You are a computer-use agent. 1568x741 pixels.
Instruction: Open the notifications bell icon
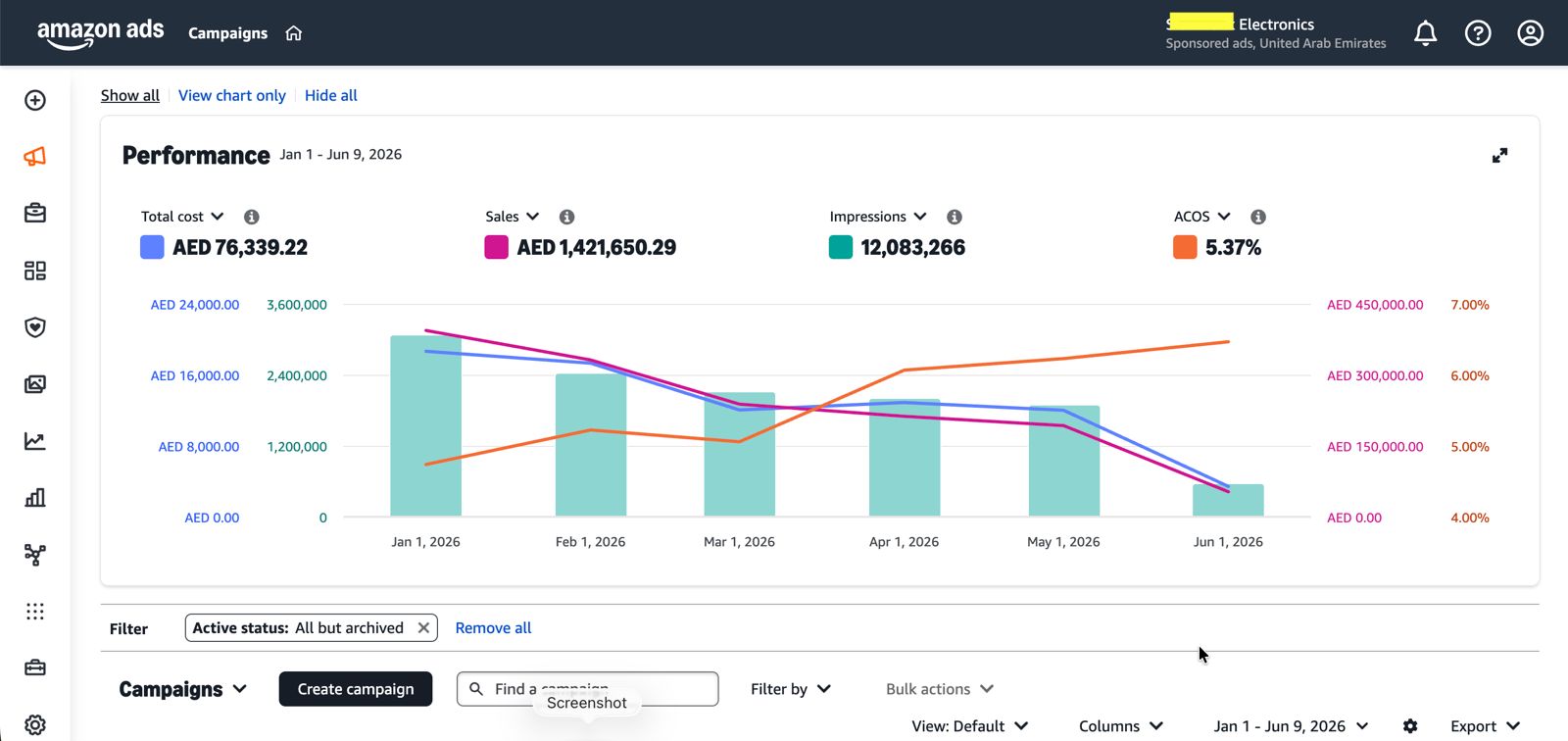(1426, 33)
